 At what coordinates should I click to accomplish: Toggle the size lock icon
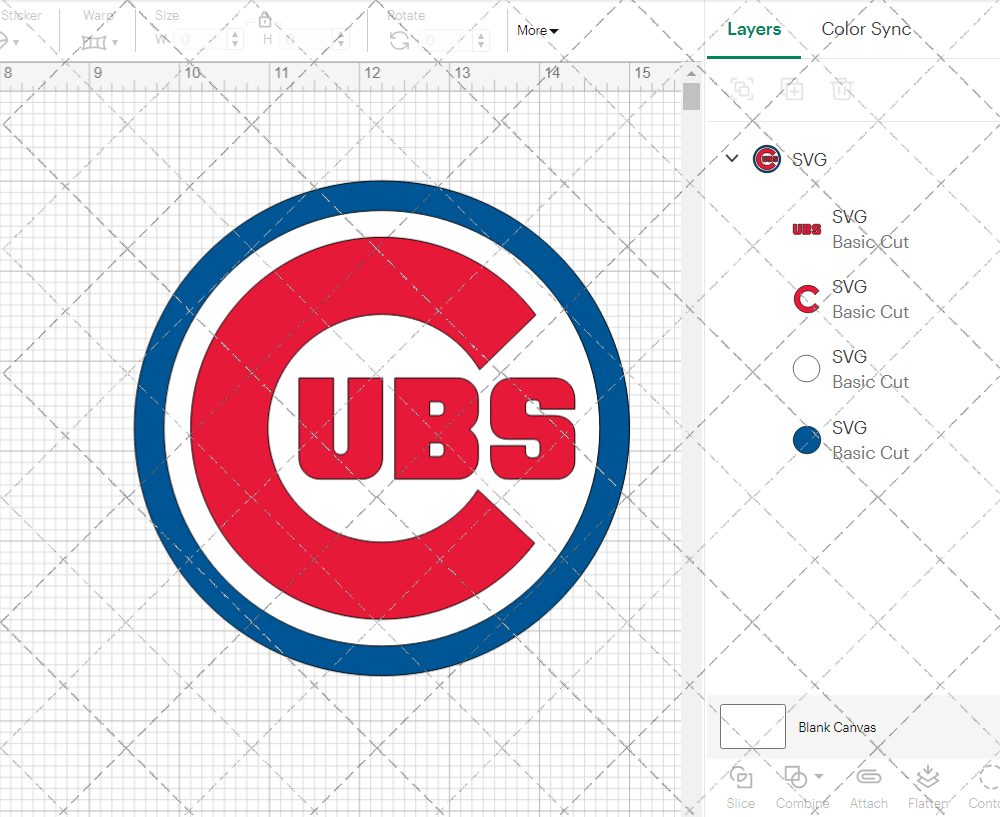(265, 19)
